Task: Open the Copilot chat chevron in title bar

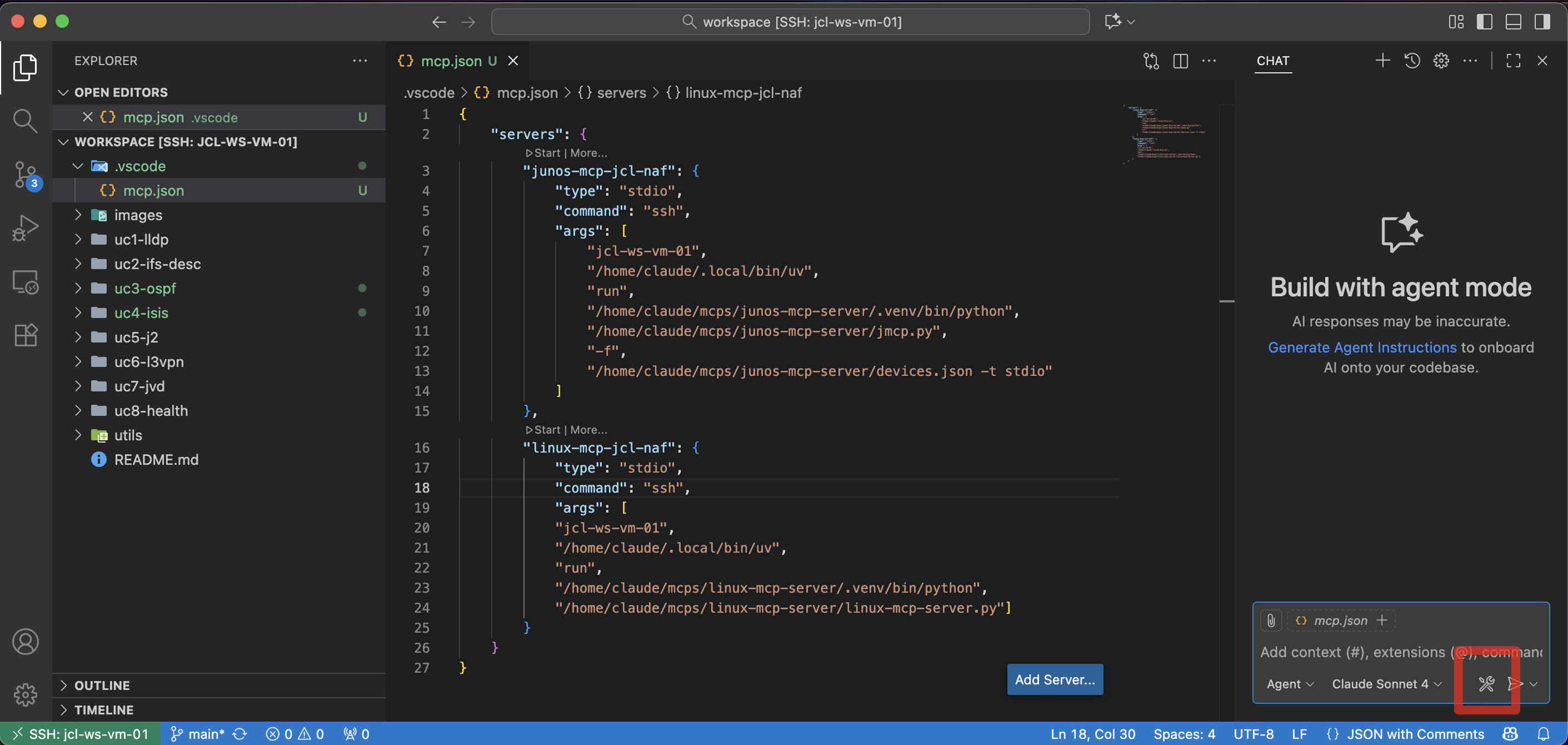Action: (1131, 22)
